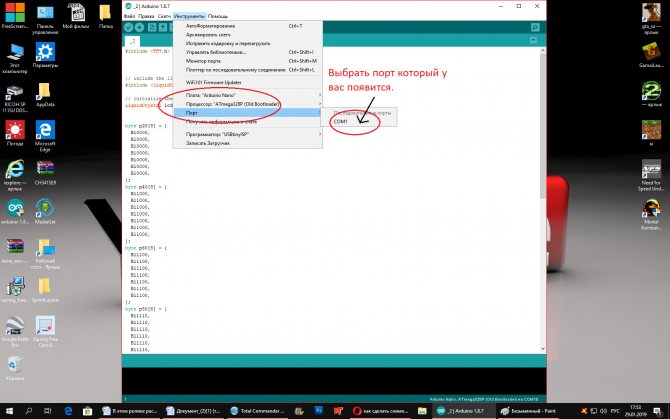Viewport: 670px width, 419px height.
Task: Open the Файл menu
Action: [131, 17]
